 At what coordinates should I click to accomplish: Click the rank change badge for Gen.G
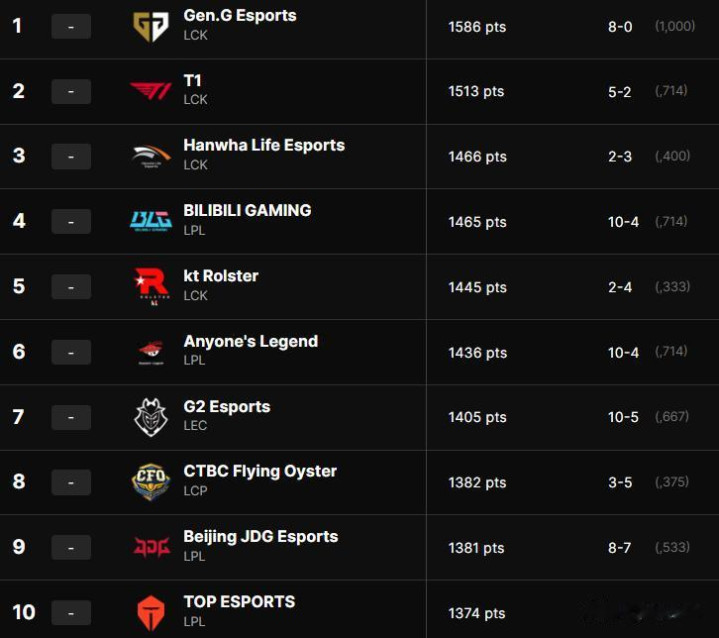click(x=70, y=27)
